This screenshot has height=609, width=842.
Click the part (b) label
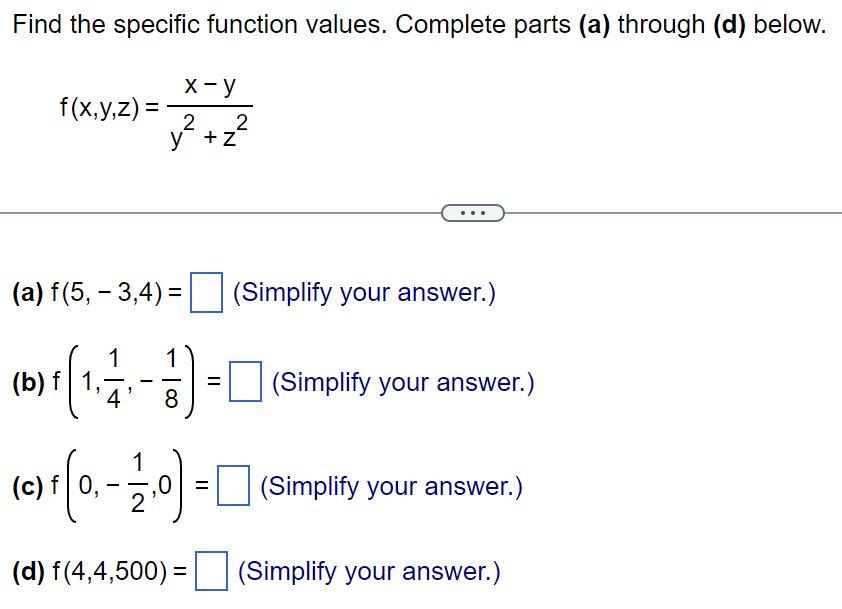click(27, 379)
